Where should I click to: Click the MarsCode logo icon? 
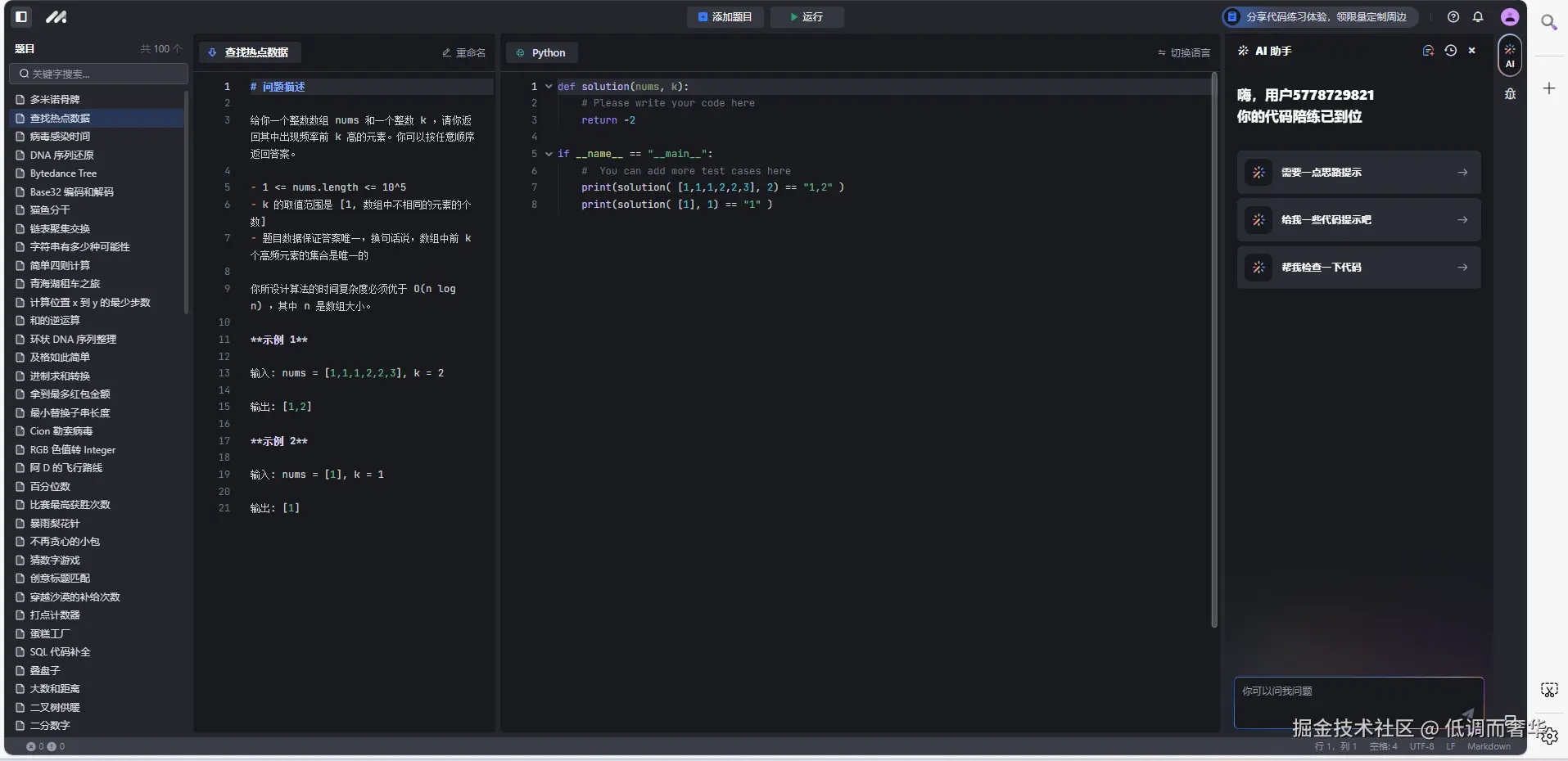coord(56,16)
